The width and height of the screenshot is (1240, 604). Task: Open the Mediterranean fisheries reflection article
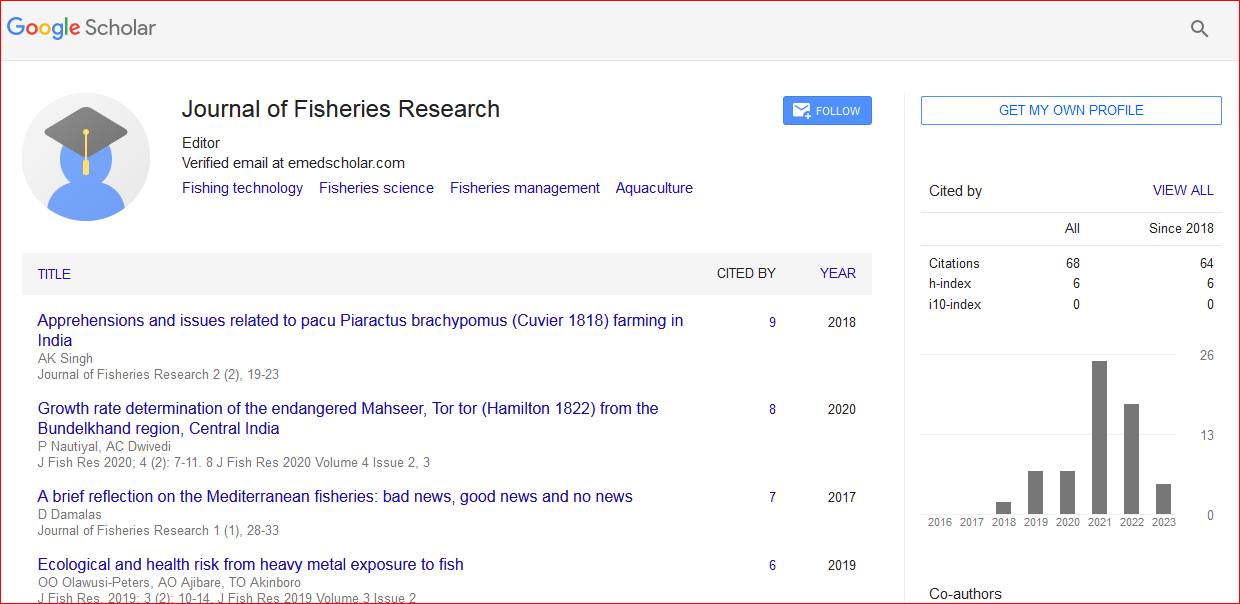[335, 497]
